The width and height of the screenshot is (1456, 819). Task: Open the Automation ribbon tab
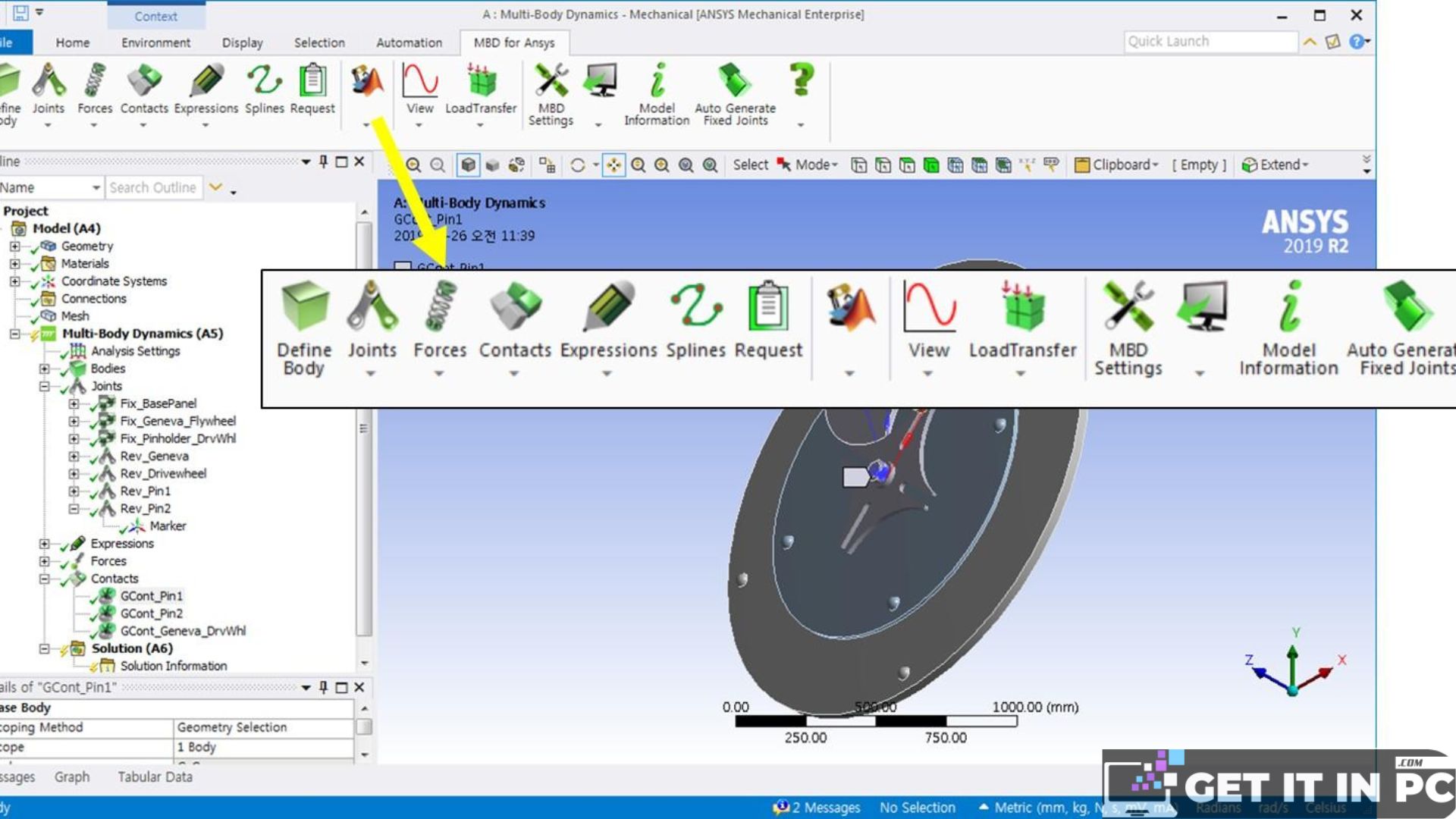(409, 42)
